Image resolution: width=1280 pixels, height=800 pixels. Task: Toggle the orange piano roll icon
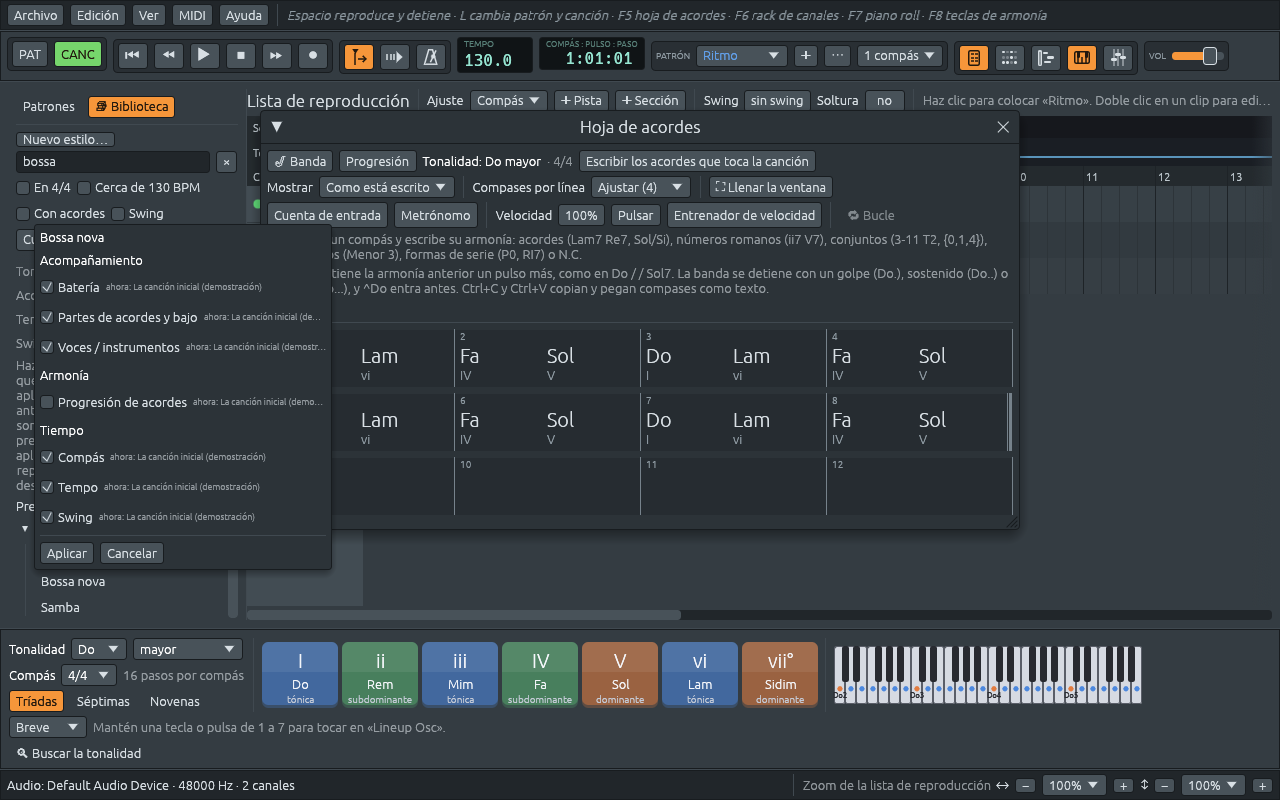pyautogui.click(x=1082, y=57)
